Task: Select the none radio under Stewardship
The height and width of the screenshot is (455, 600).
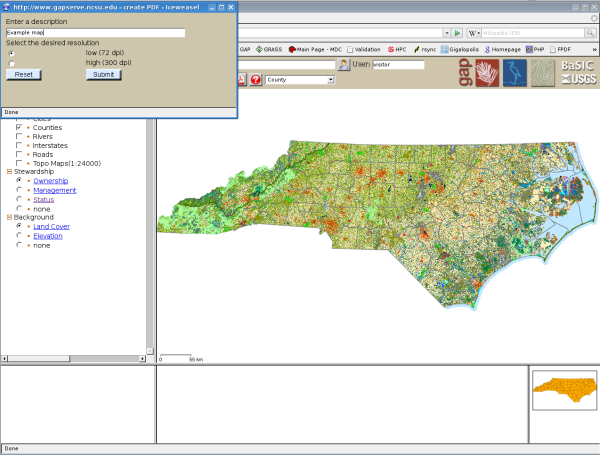Action: [x=19, y=208]
